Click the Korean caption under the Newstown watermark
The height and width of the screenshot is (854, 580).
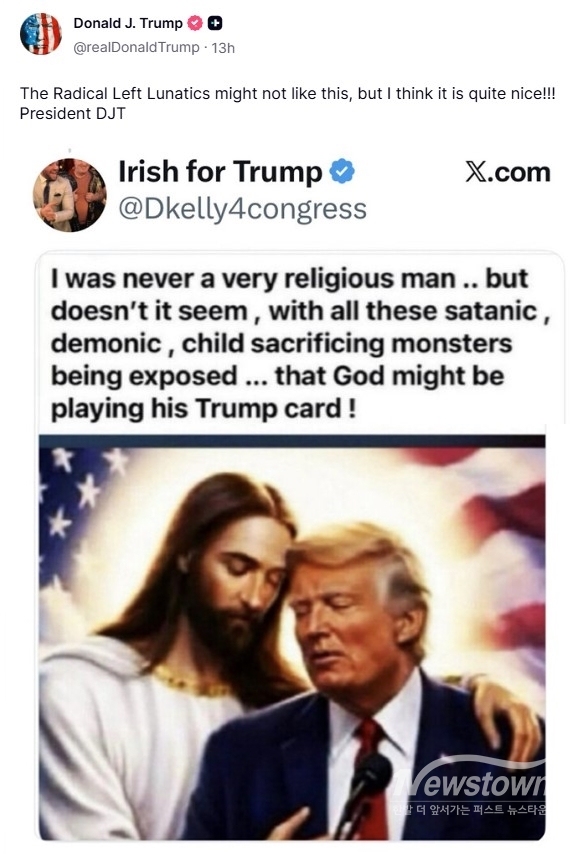[x=468, y=810]
